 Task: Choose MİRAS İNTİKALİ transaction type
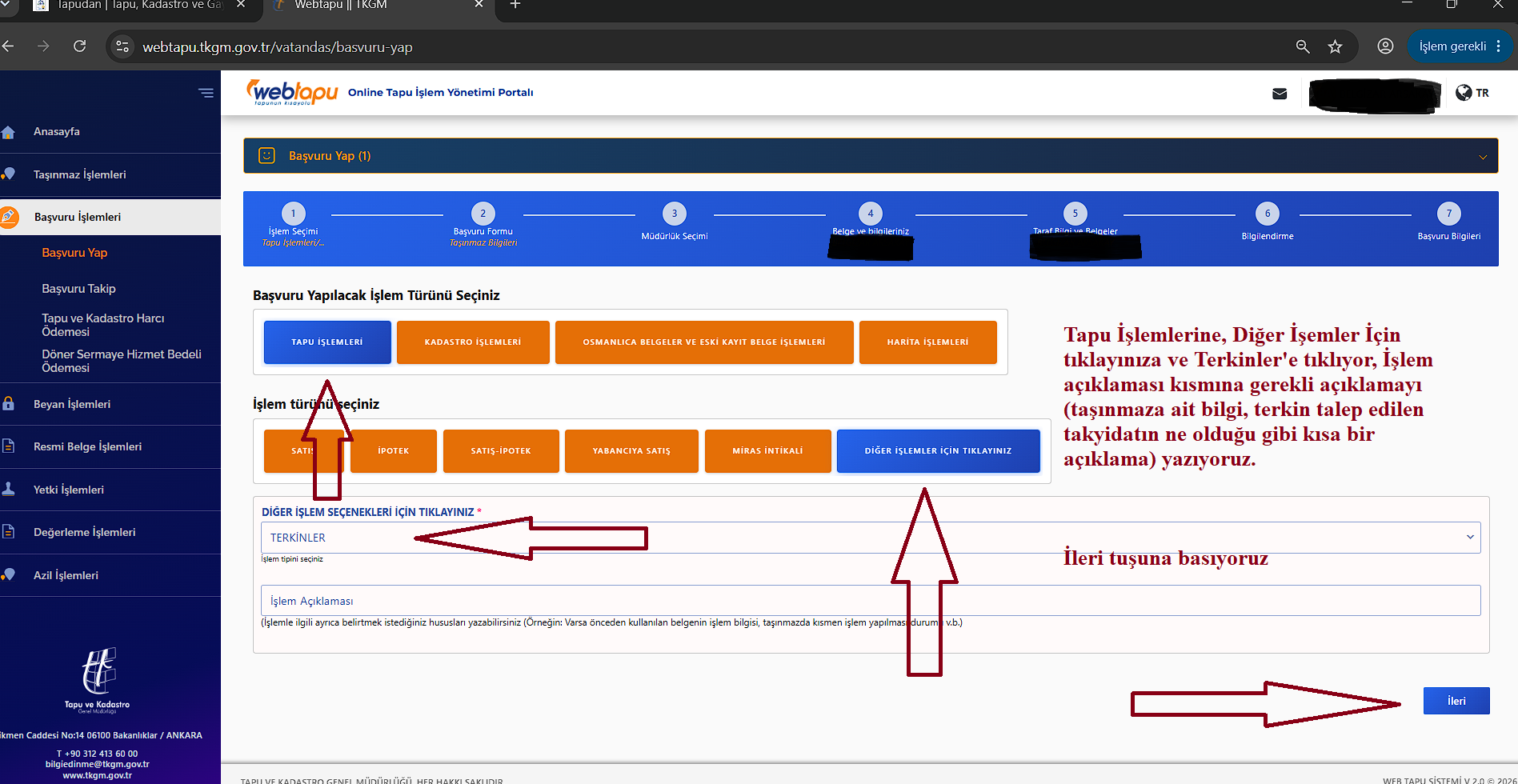point(768,451)
